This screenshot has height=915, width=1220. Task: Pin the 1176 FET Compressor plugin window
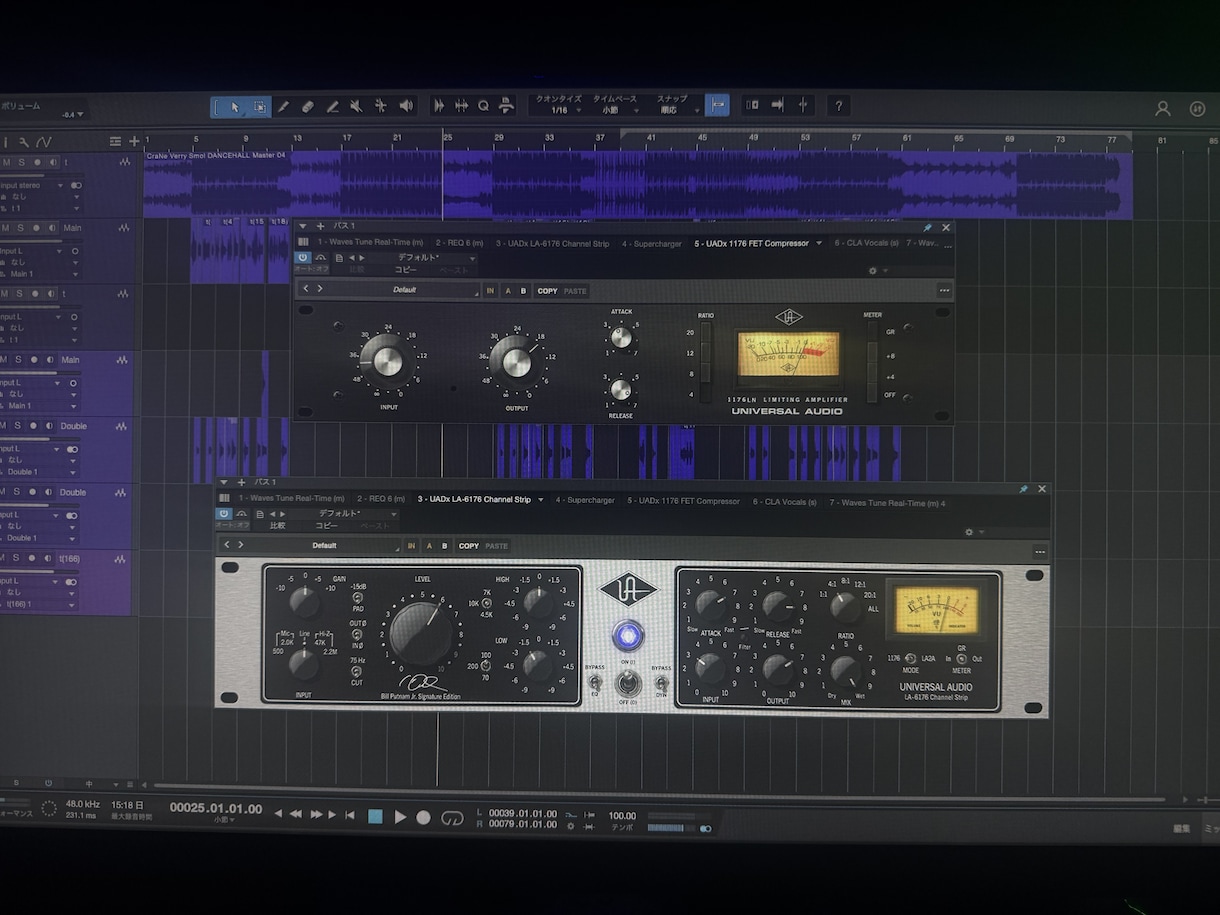(927, 227)
